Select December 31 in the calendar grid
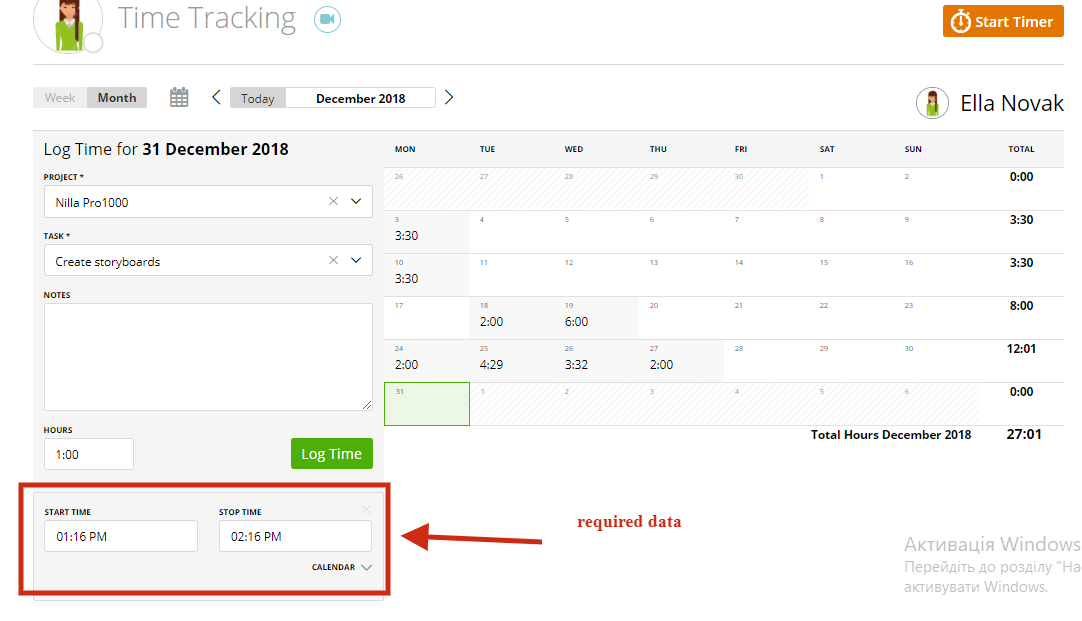 coord(426,403)
